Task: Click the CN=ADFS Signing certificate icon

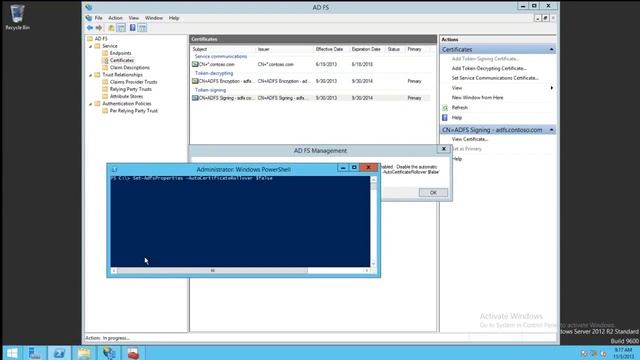Action: [195, 98]
